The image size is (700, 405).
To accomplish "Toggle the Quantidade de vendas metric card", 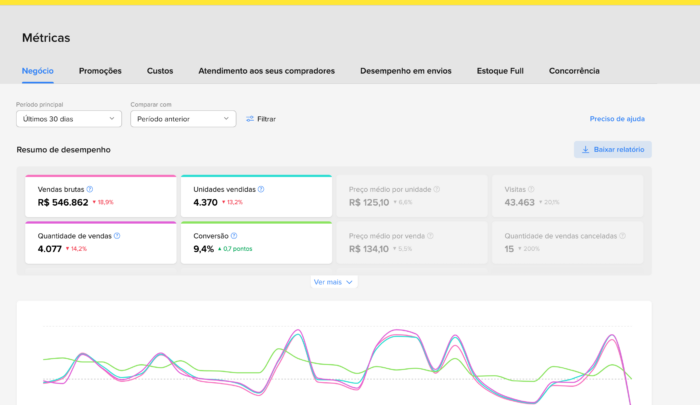I will pos(101,242).
